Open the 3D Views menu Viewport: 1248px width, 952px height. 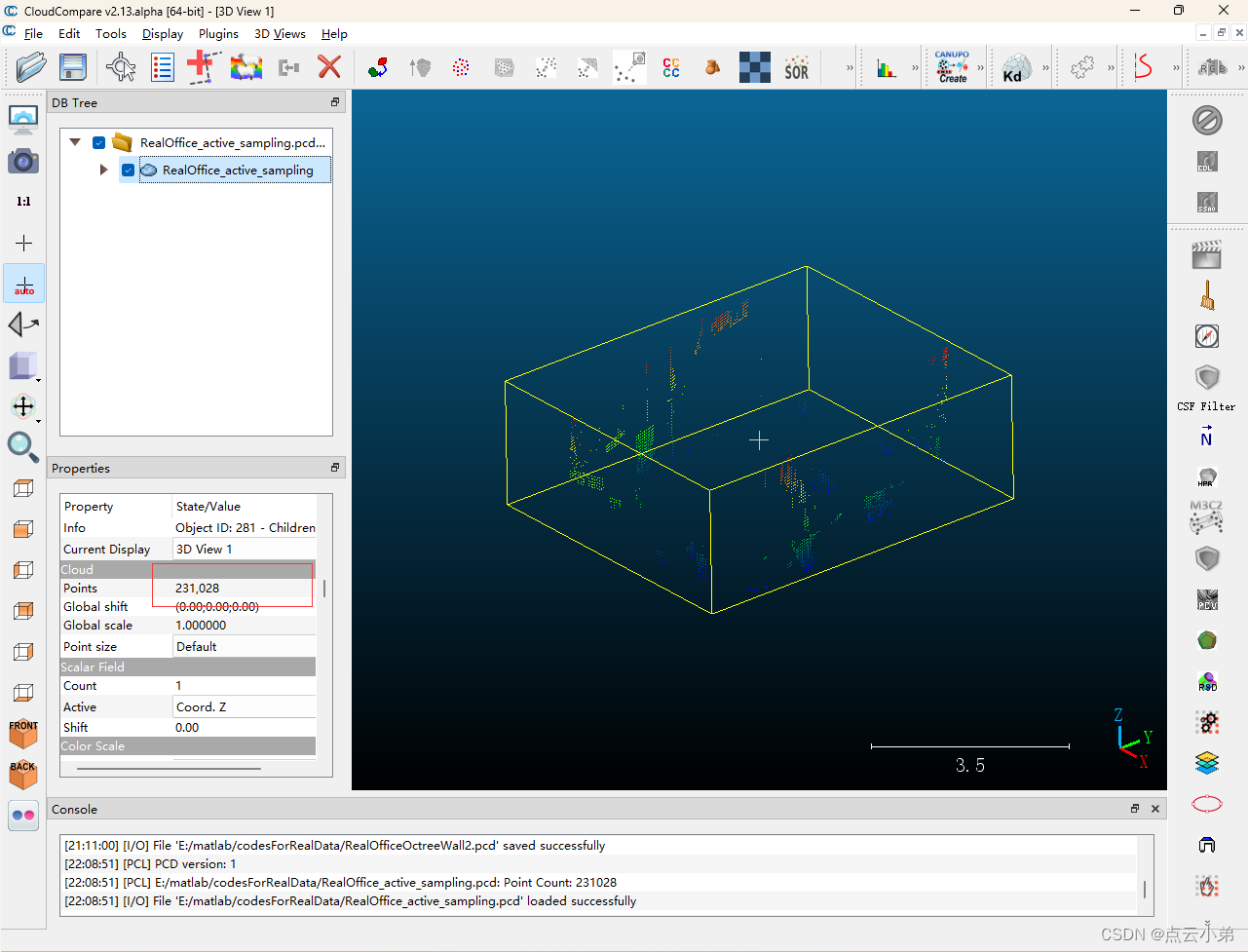click(280, 33)
